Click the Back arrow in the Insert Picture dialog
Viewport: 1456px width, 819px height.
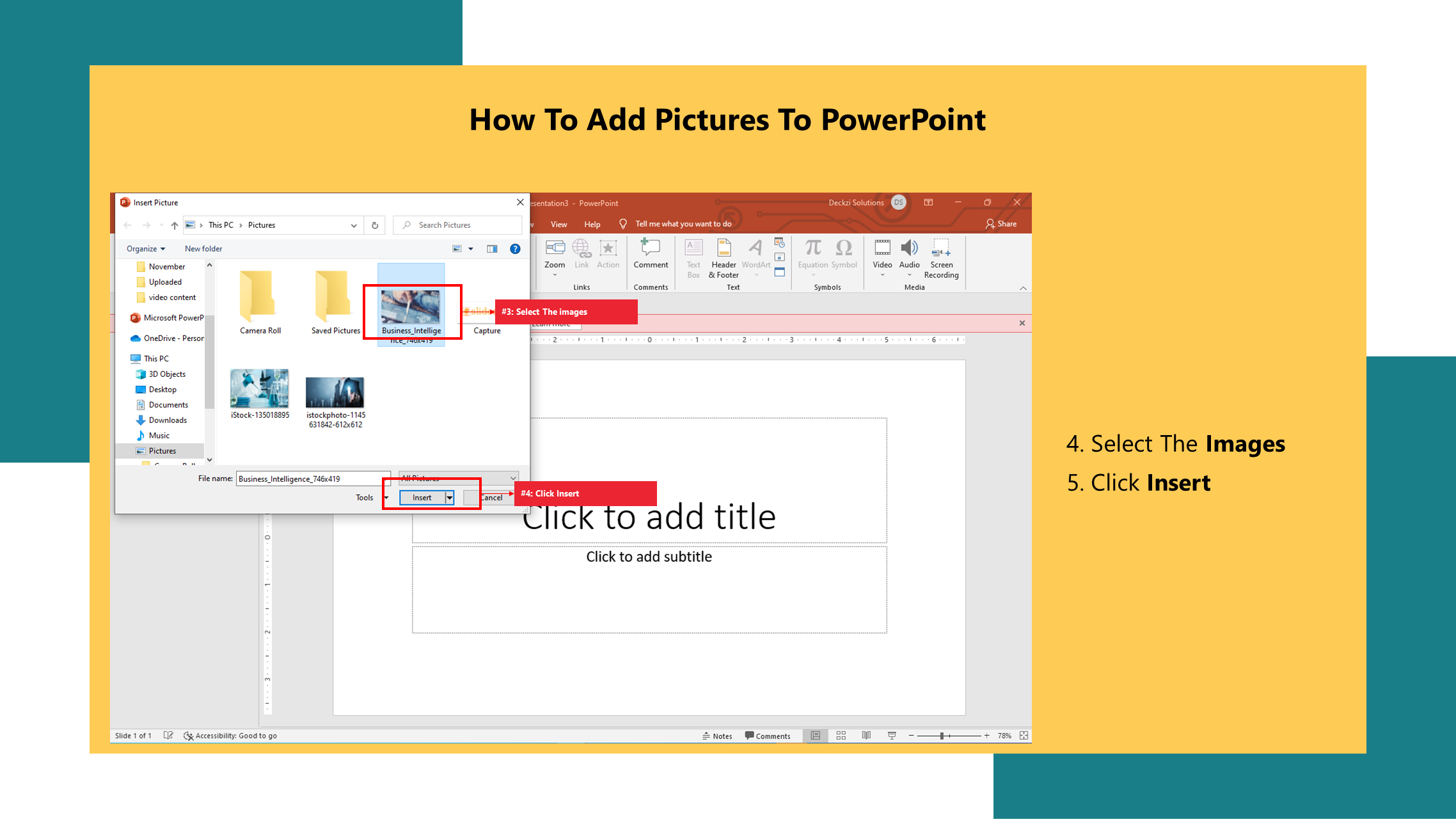click(127, 225)
